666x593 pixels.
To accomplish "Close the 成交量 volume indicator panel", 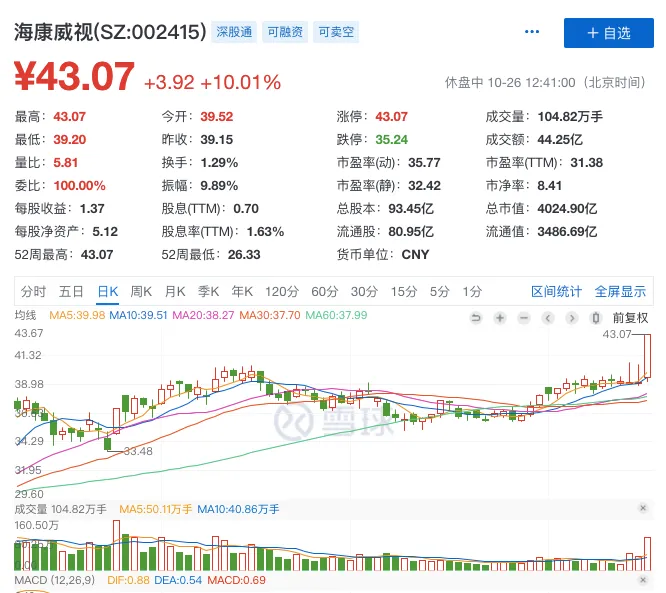I will pyautogui.click(x=643, y=508).
